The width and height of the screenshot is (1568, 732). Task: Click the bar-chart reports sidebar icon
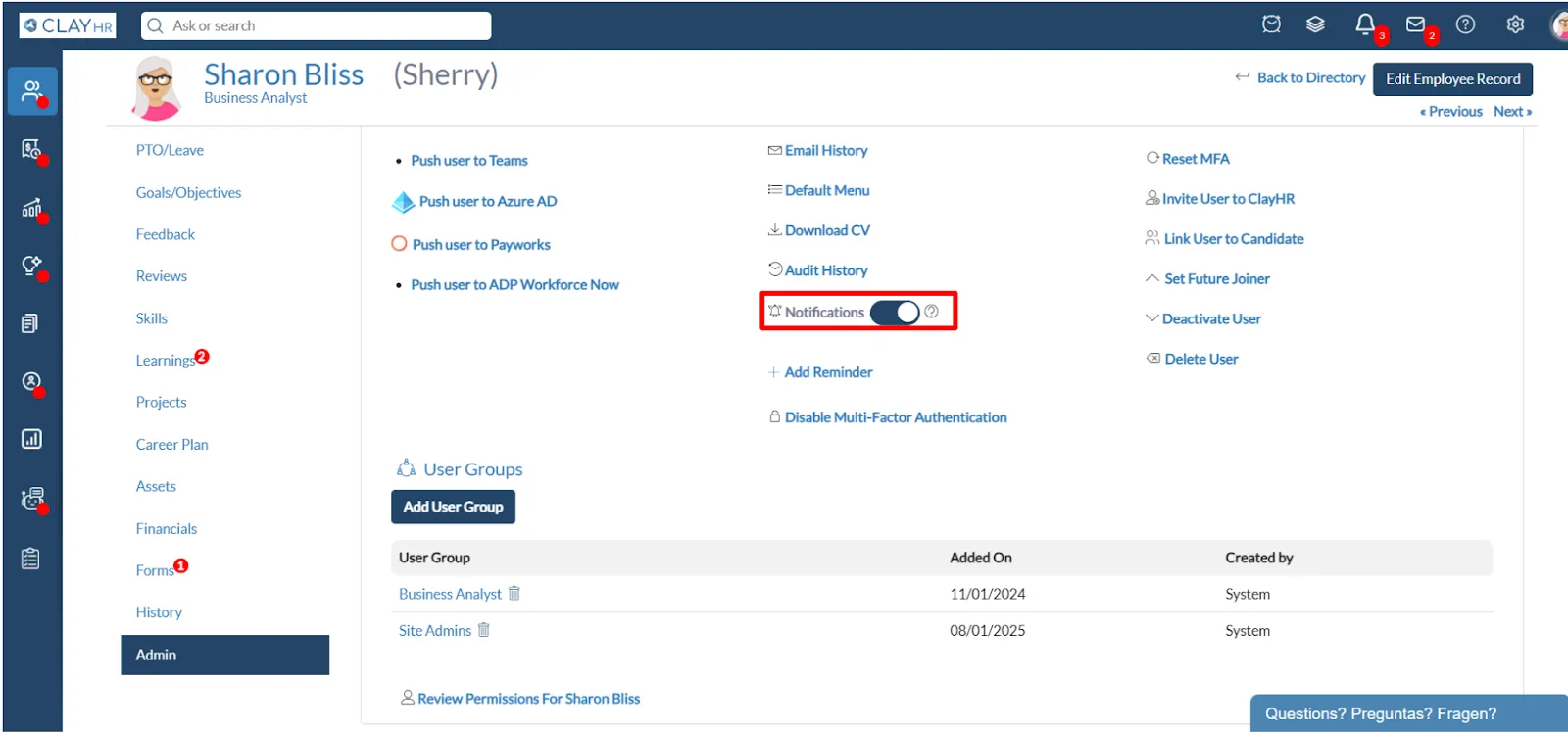point(31,439)
